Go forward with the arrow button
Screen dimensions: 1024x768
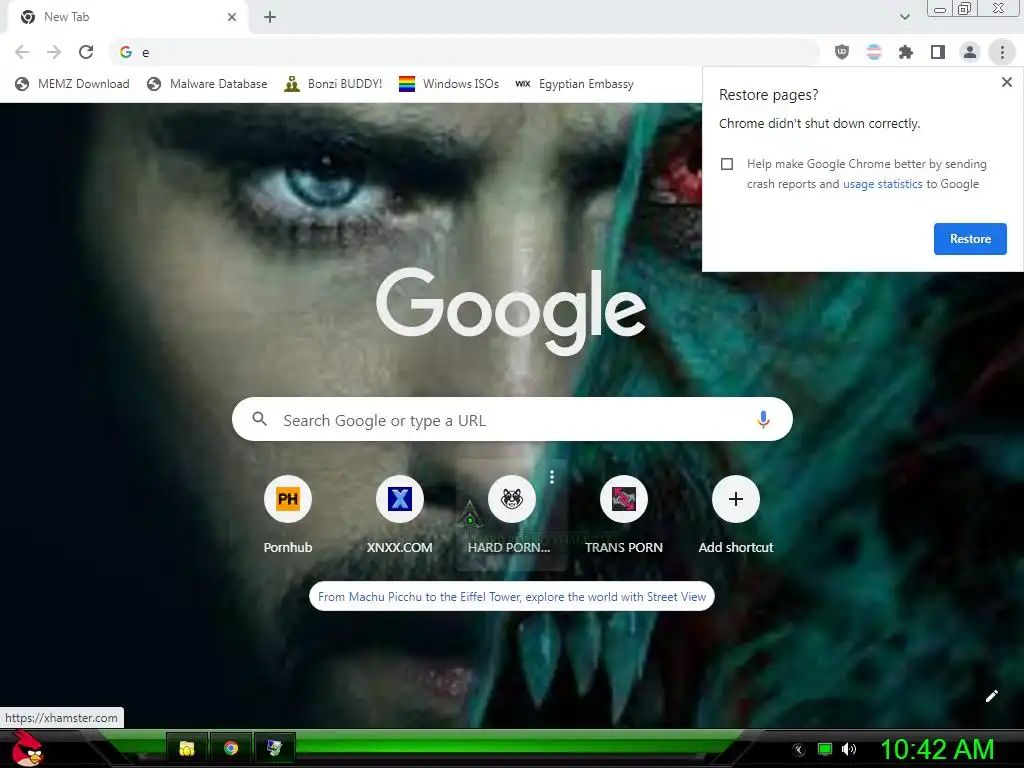54,52
